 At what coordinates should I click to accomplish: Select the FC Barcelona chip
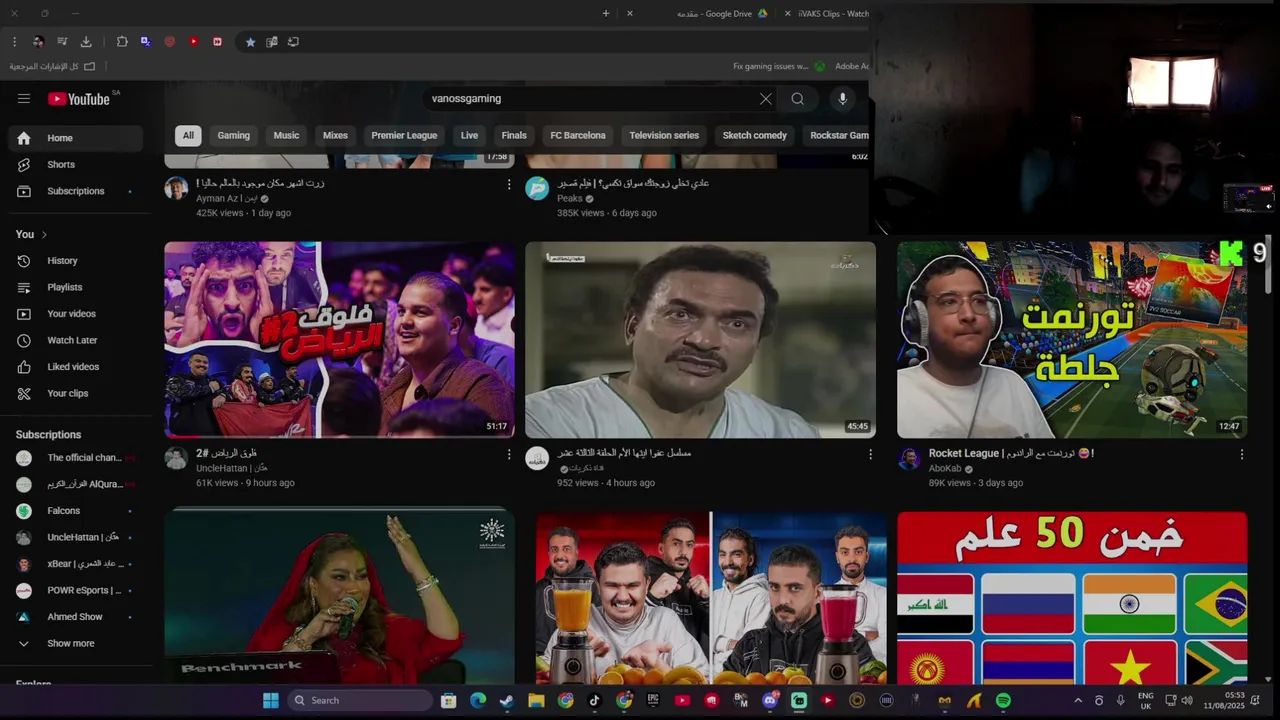tap(578, 135)
